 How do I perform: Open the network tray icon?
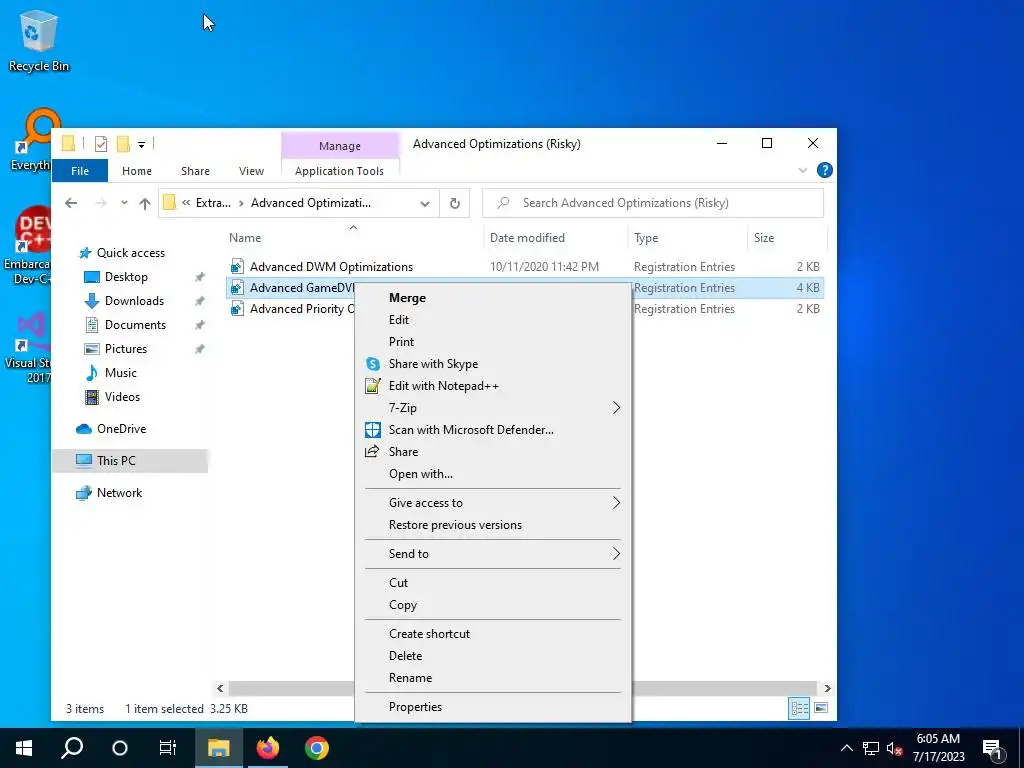pos(871,748)
